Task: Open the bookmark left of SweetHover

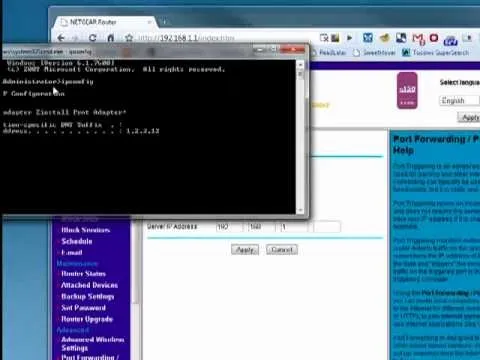Action: (329, 53)
